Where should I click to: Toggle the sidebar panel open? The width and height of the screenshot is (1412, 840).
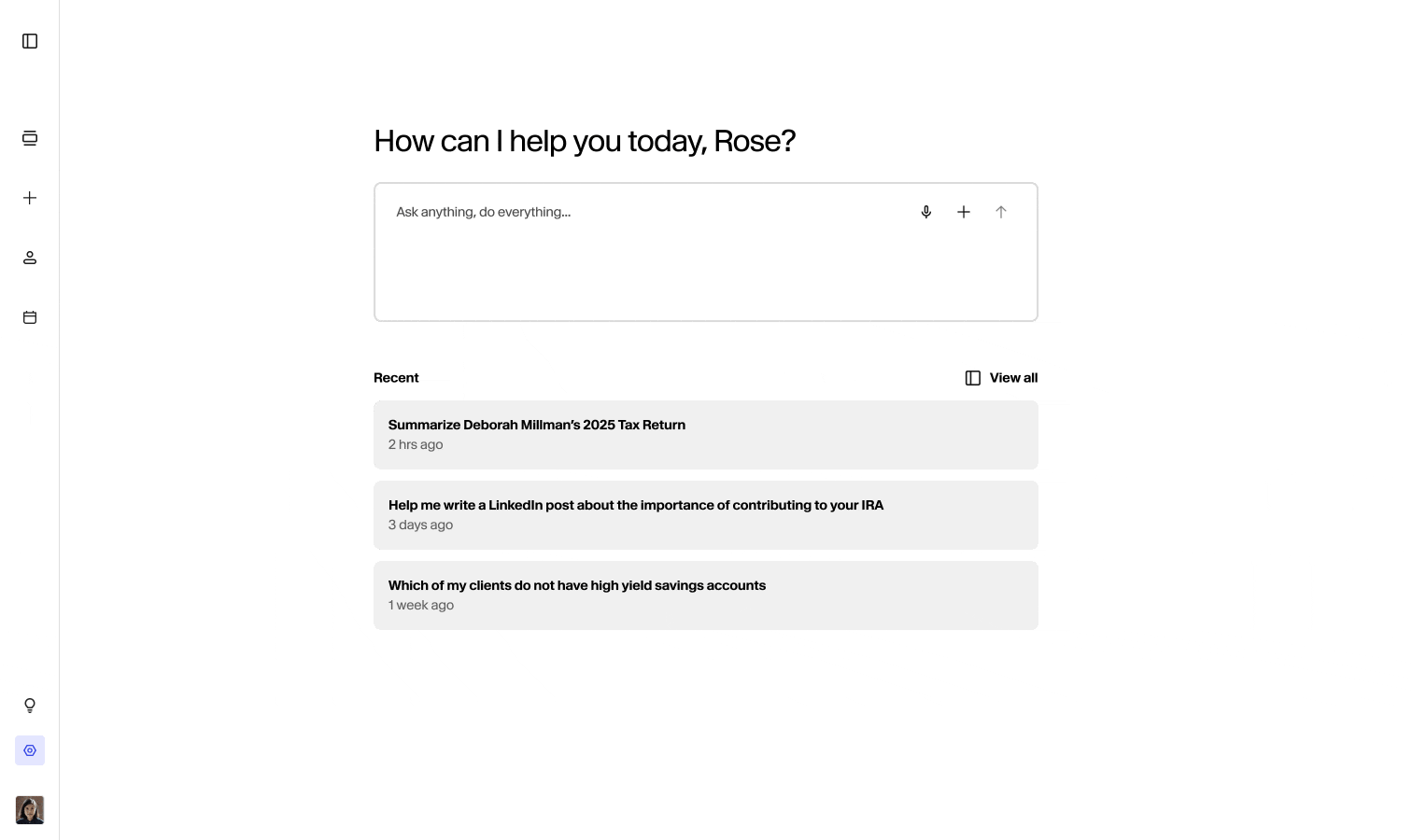[29, 41]
